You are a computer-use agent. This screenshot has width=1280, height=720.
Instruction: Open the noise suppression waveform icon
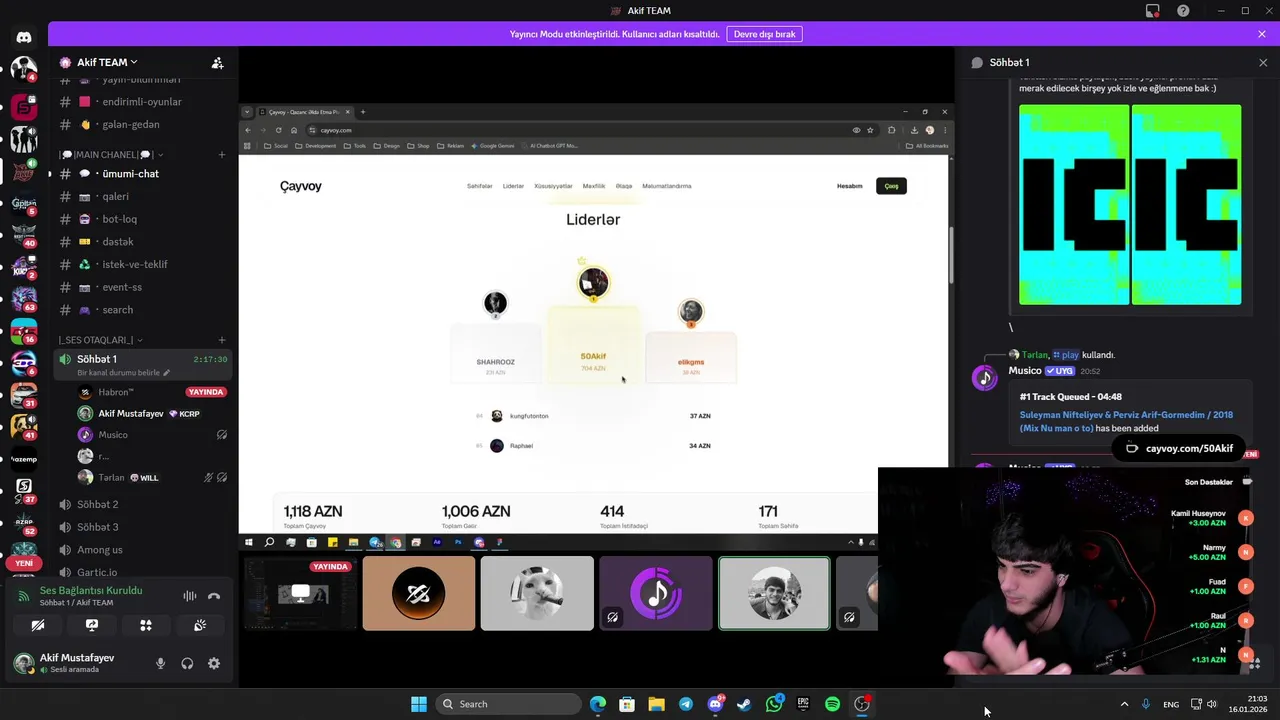point(190,596)
